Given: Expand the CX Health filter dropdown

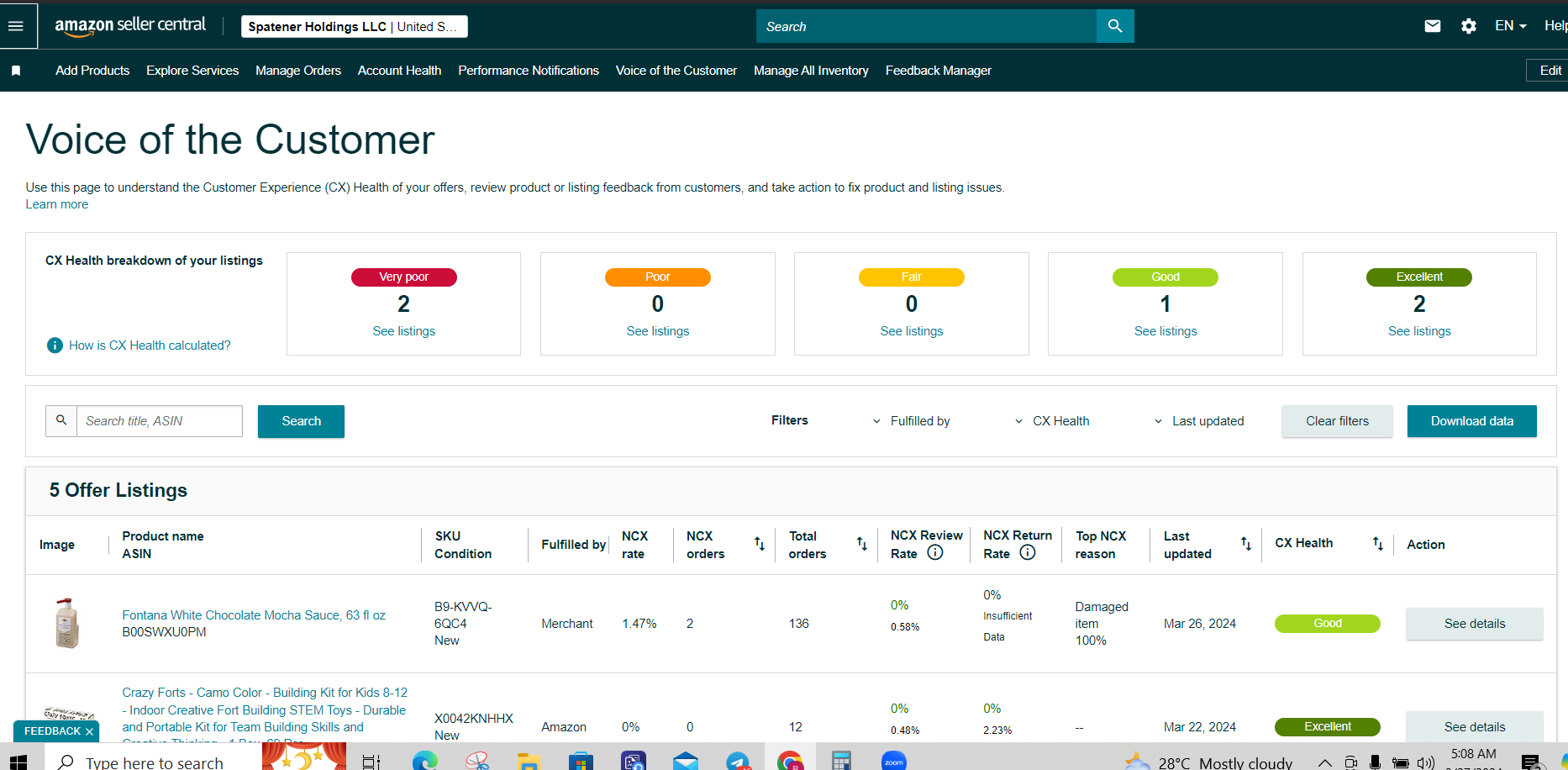Looking at the screenshot, I should tap(1051, 421).
